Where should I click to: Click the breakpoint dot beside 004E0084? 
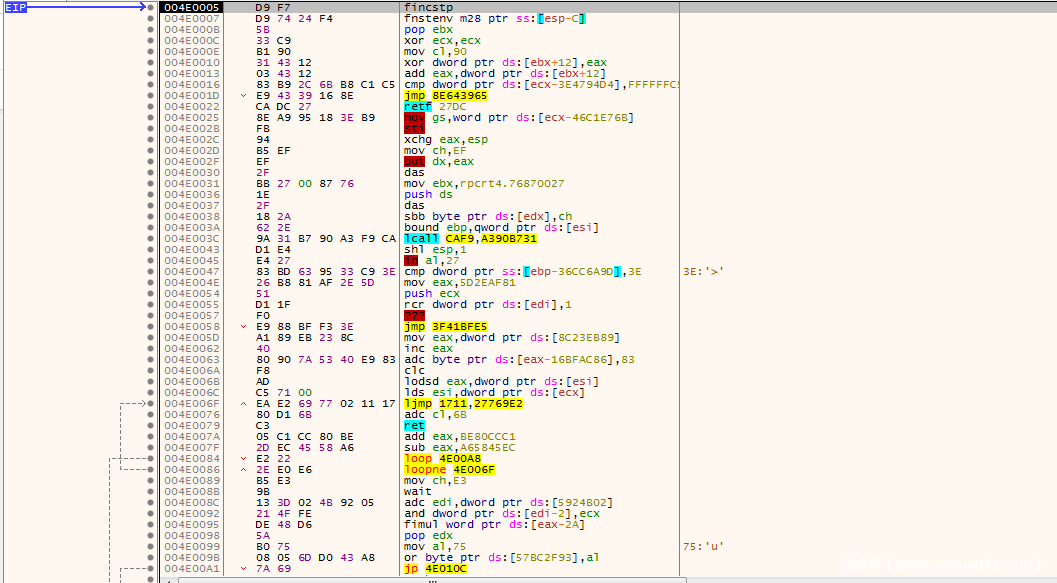point(150,458)
